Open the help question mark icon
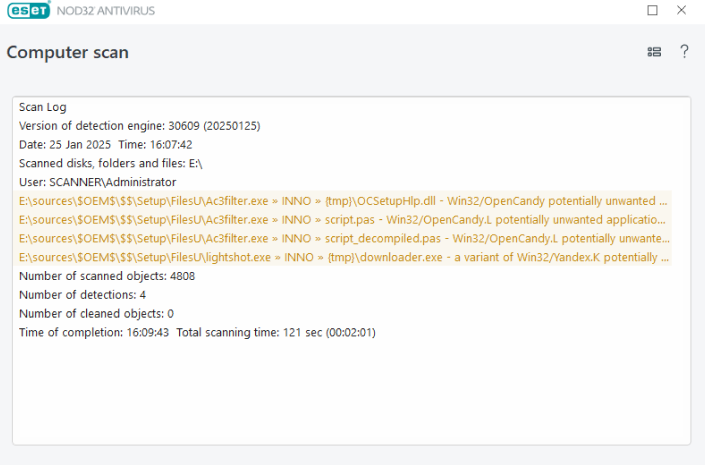Viewport: 705px width, 465px height. [x=684, y=52]
